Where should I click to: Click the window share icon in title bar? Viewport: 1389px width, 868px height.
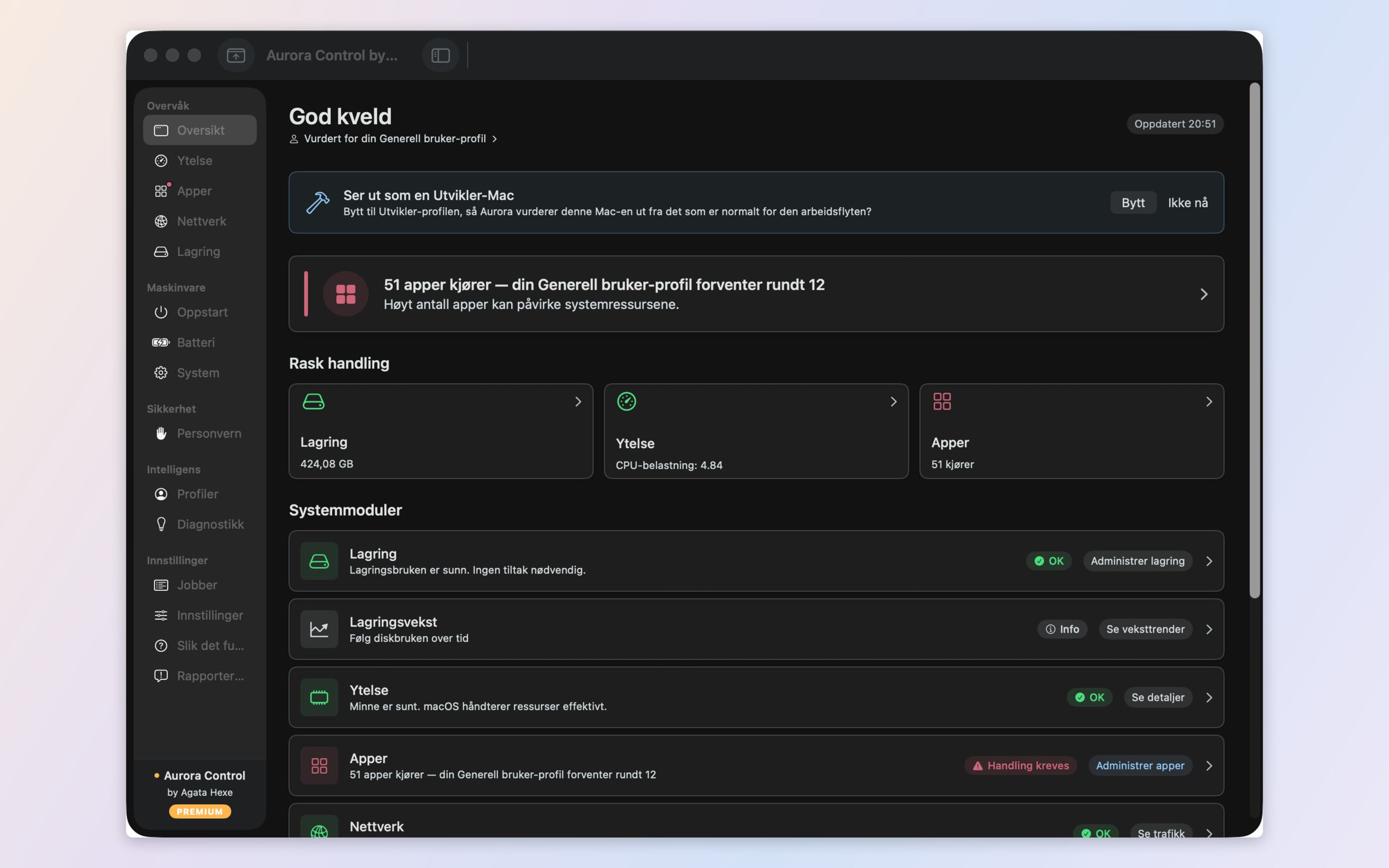click(x=236, y=55)
